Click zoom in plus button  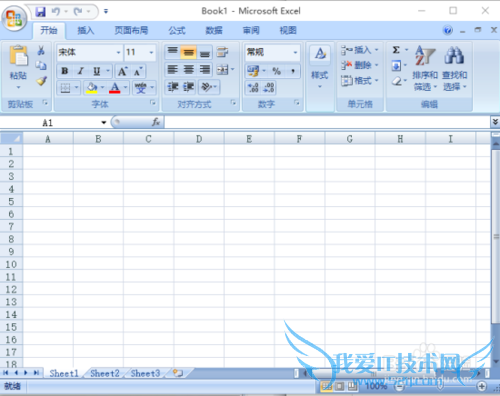point(481,386)
